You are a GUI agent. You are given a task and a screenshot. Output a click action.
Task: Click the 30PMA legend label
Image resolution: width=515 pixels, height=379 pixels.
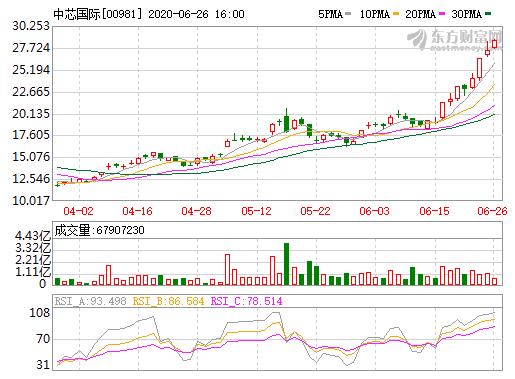click(467, 14)
